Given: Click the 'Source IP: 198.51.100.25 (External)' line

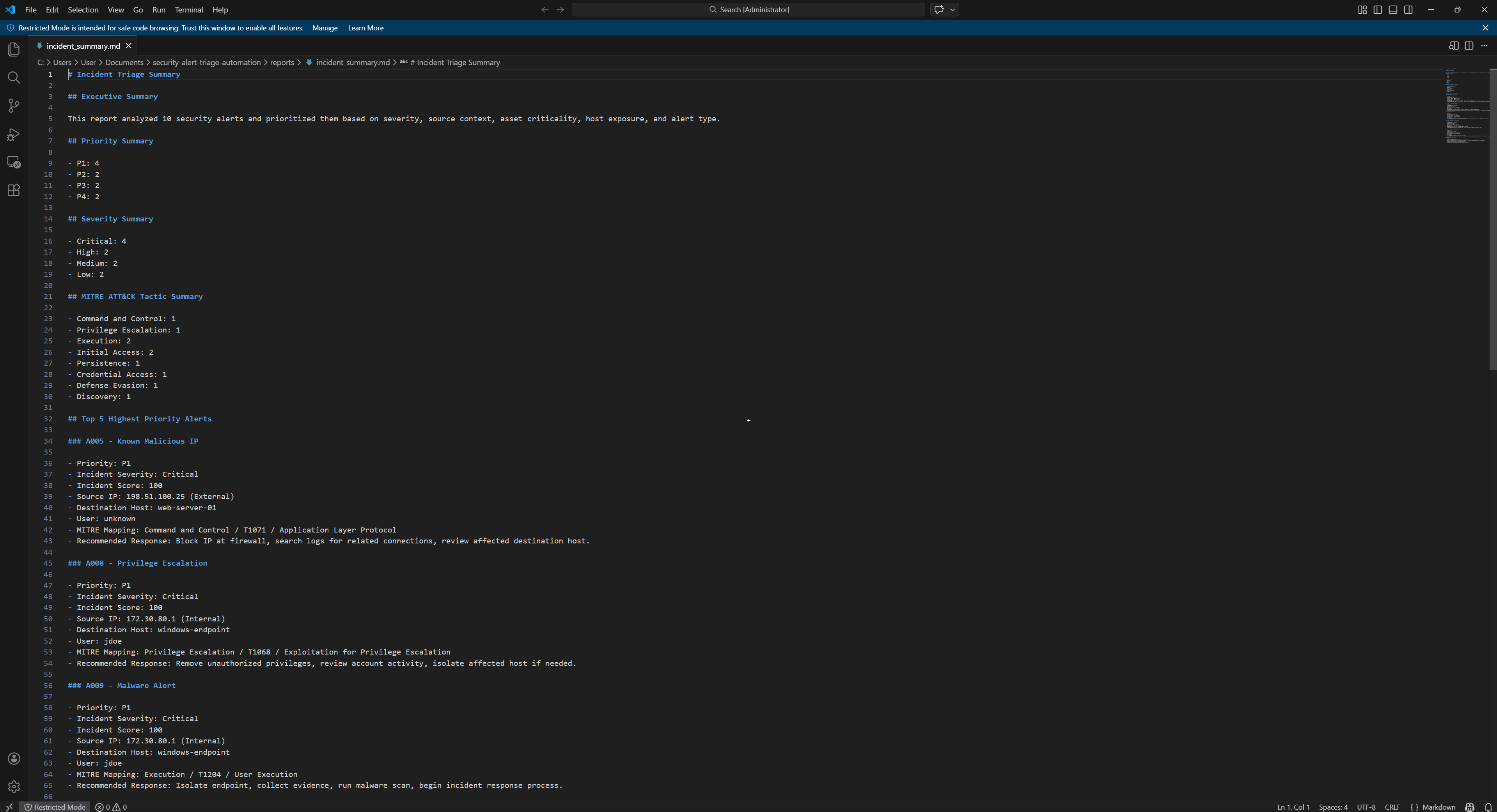Looking at the screenshot, I should pyautogui.click(x=155, y=497).
